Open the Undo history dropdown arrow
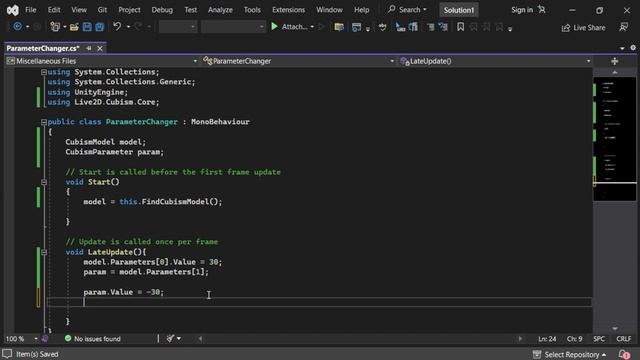 point(128,27)
